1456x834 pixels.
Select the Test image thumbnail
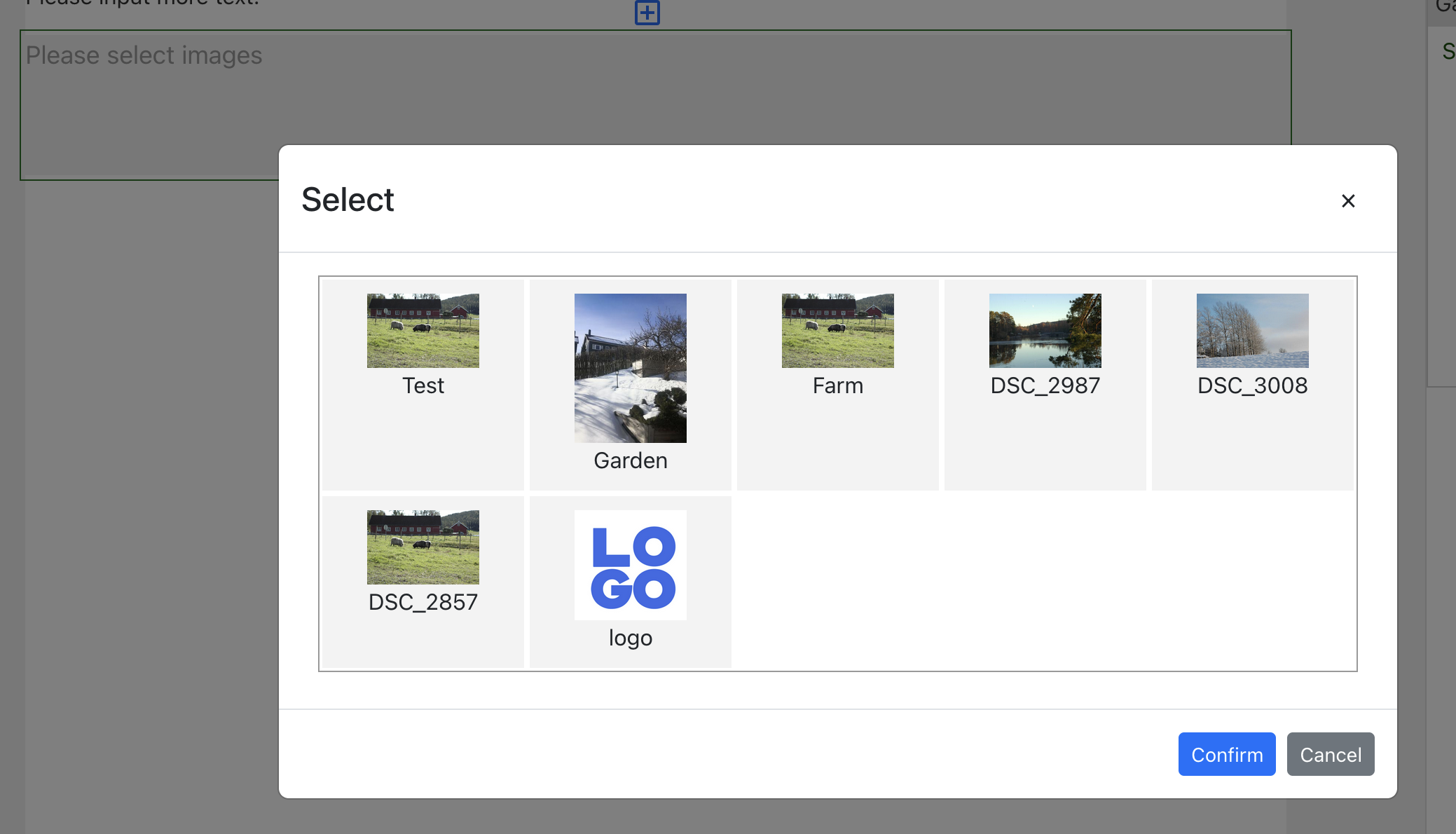[x=423, y=330]
